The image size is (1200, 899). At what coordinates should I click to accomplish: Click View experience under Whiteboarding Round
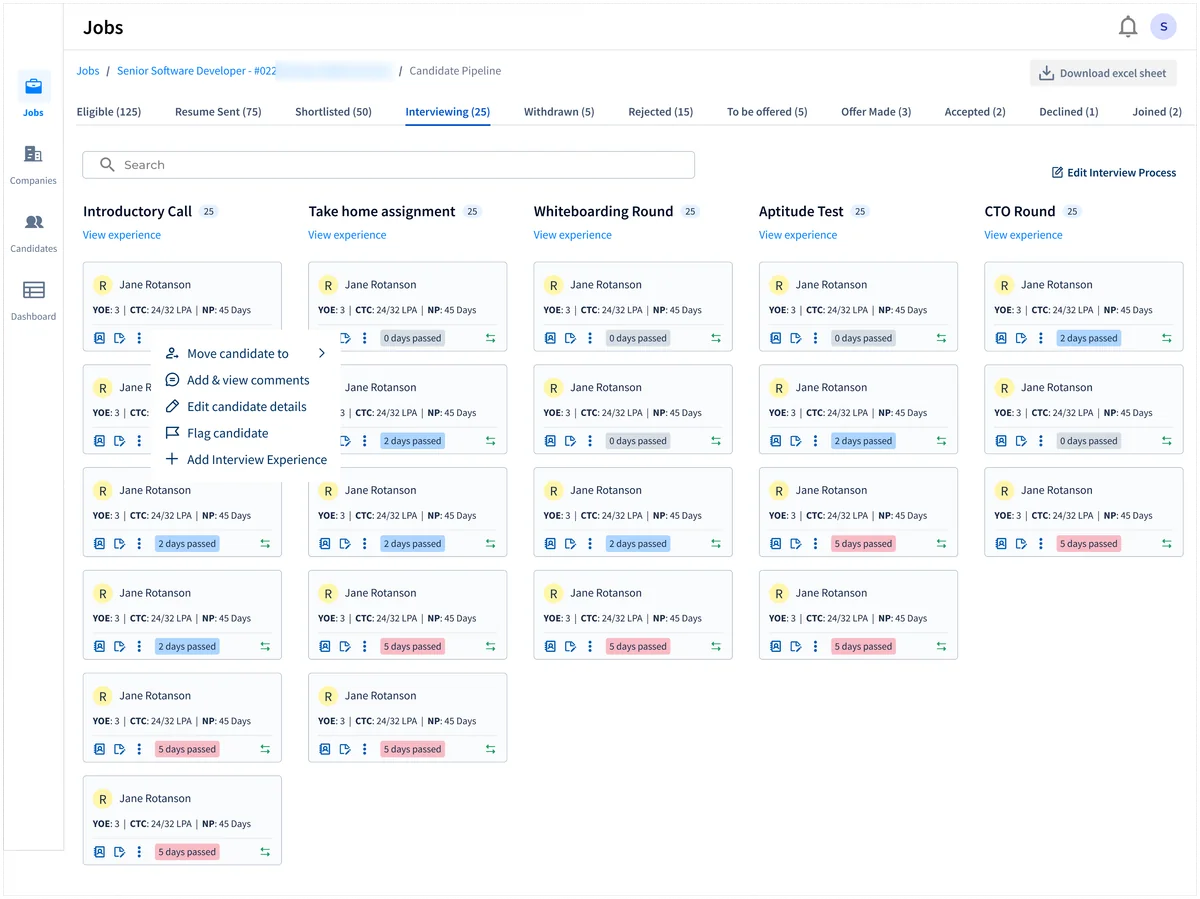[x=572, y=235]
